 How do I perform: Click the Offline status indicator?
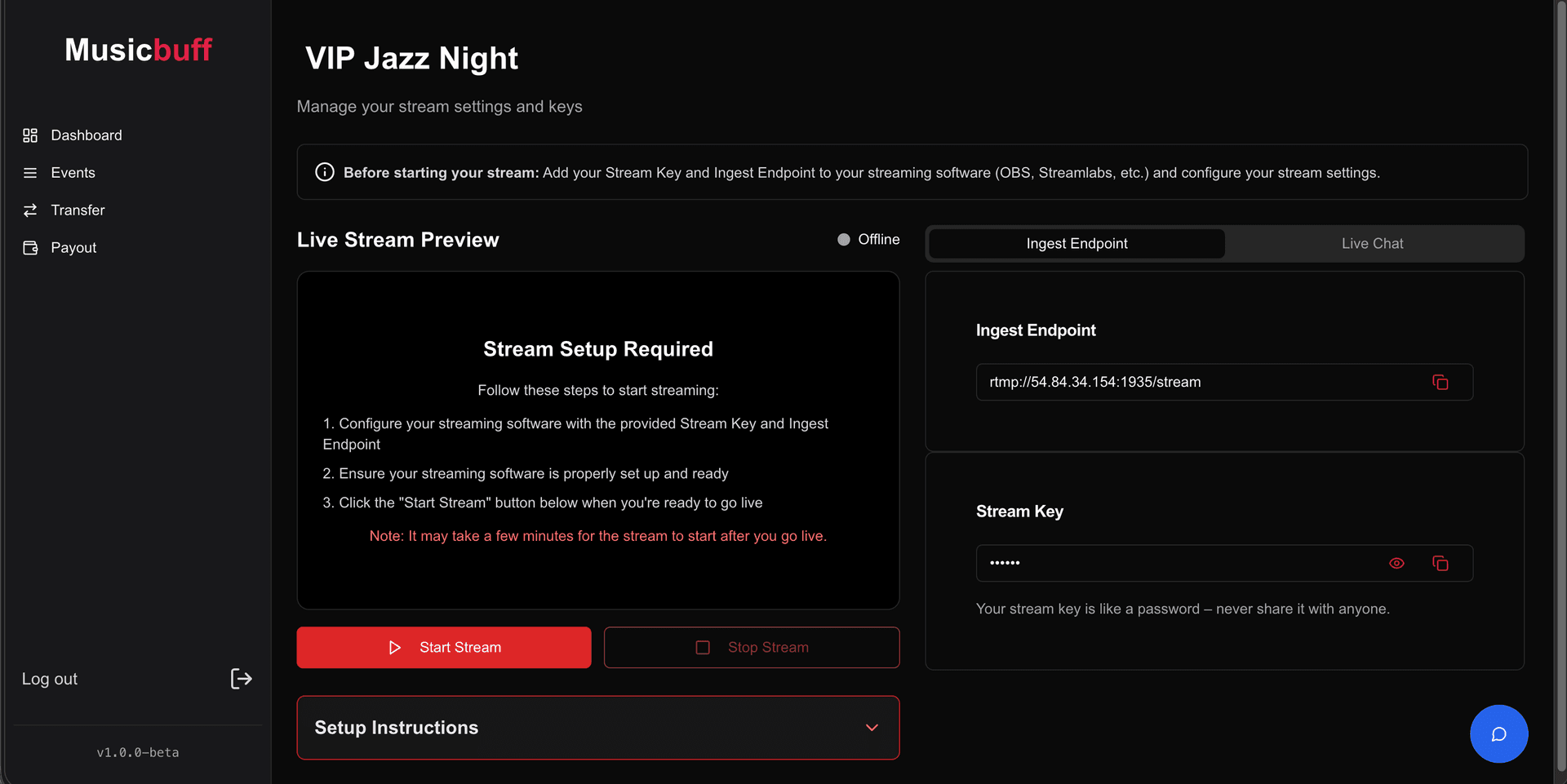click(844, 239)
